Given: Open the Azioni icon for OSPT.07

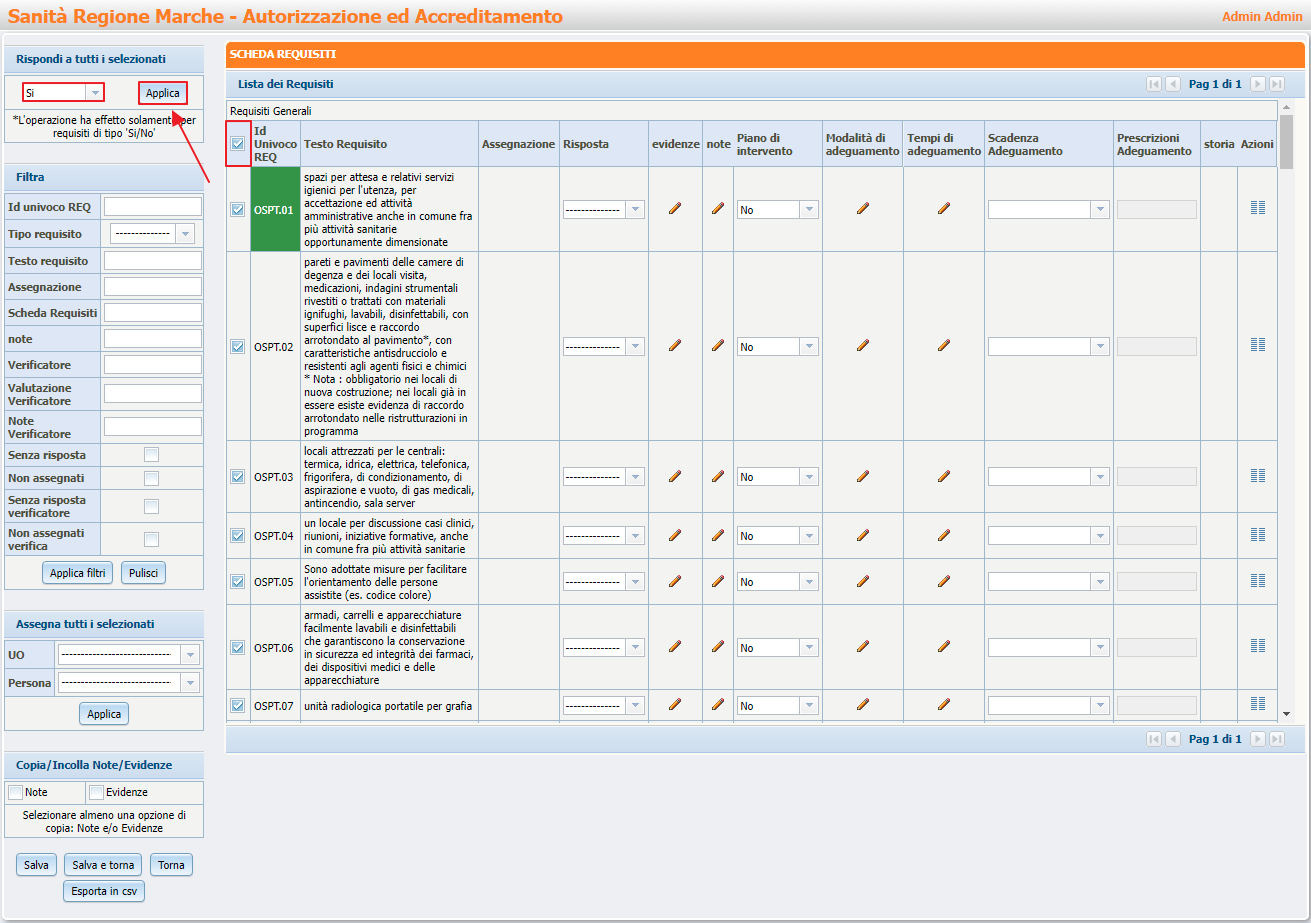Looking at the screenshot, I should [1258, 704].
